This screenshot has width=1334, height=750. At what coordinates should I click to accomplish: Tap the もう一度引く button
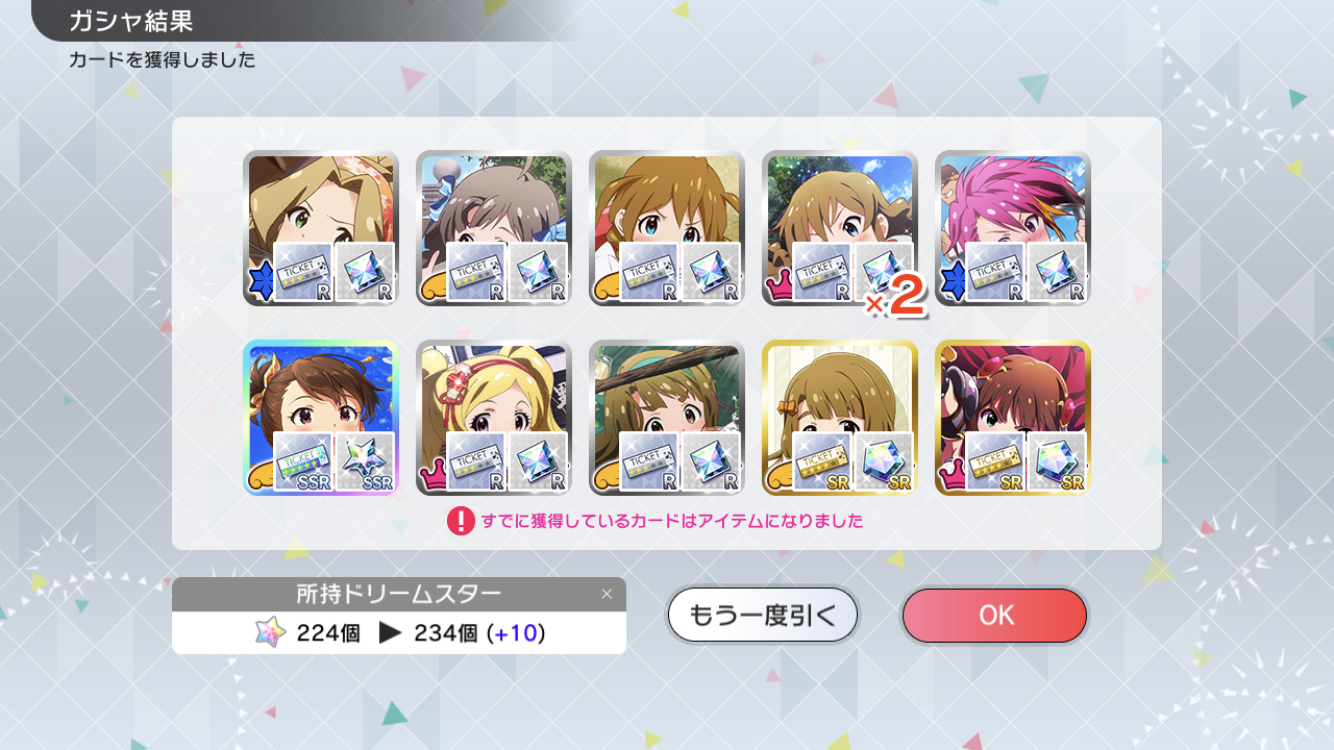click(x=762, y=615)
